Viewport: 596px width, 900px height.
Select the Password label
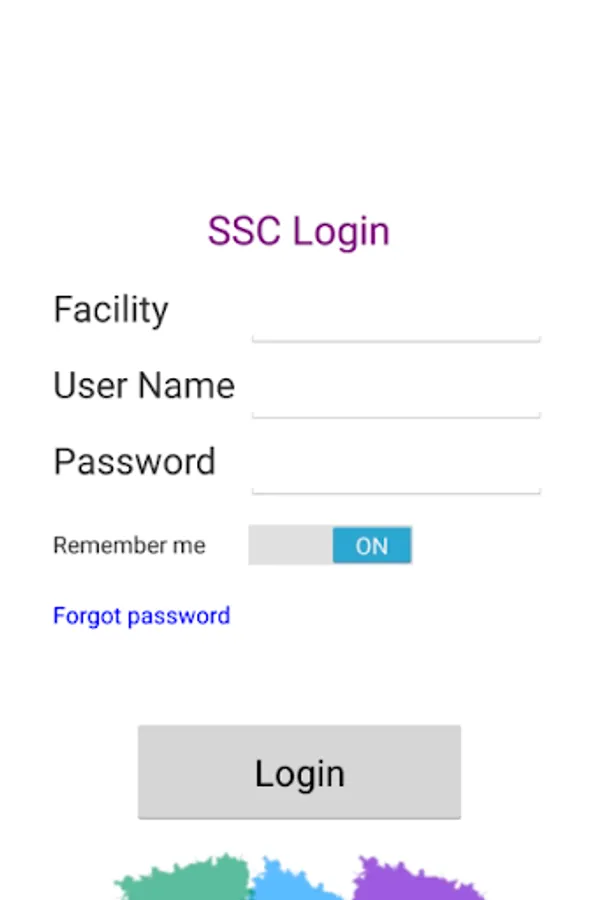[x=134, y=462]
